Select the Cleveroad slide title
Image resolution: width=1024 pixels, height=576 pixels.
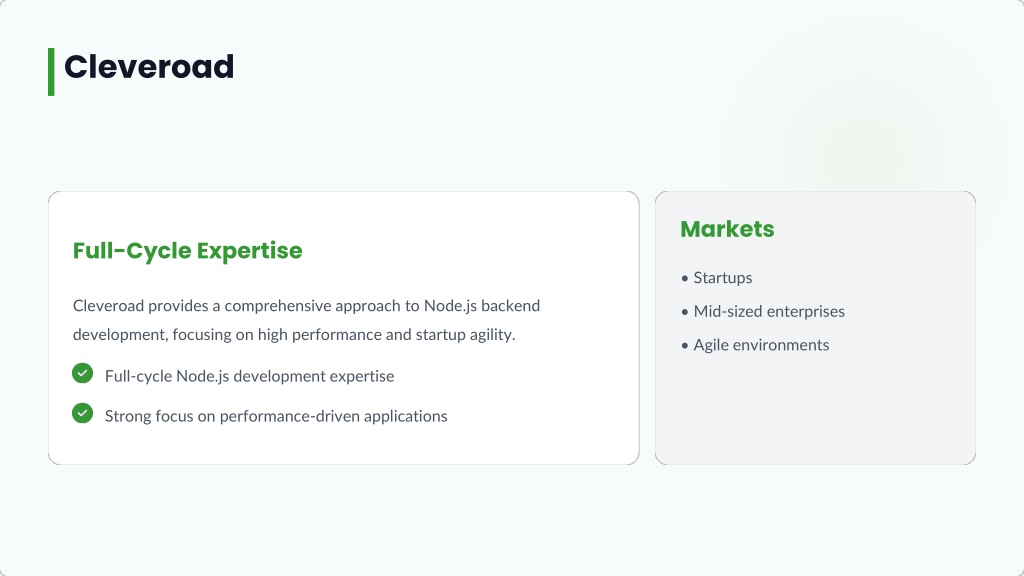[x=149, y=67]
